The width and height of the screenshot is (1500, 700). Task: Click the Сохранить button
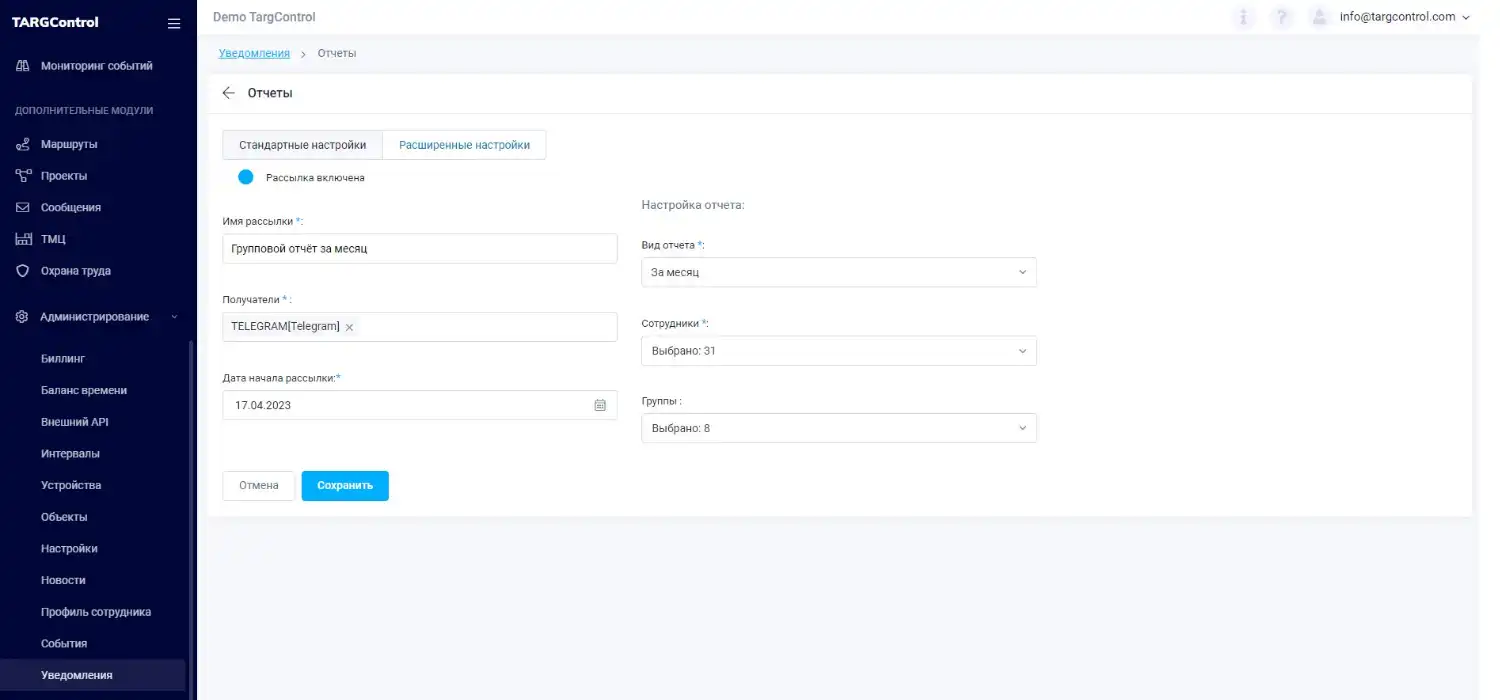(344, 485)
